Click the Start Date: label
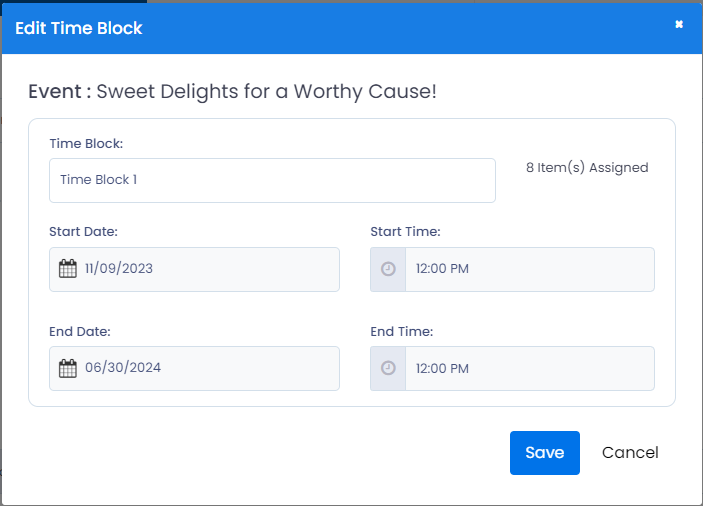 [x=83, y=232]
